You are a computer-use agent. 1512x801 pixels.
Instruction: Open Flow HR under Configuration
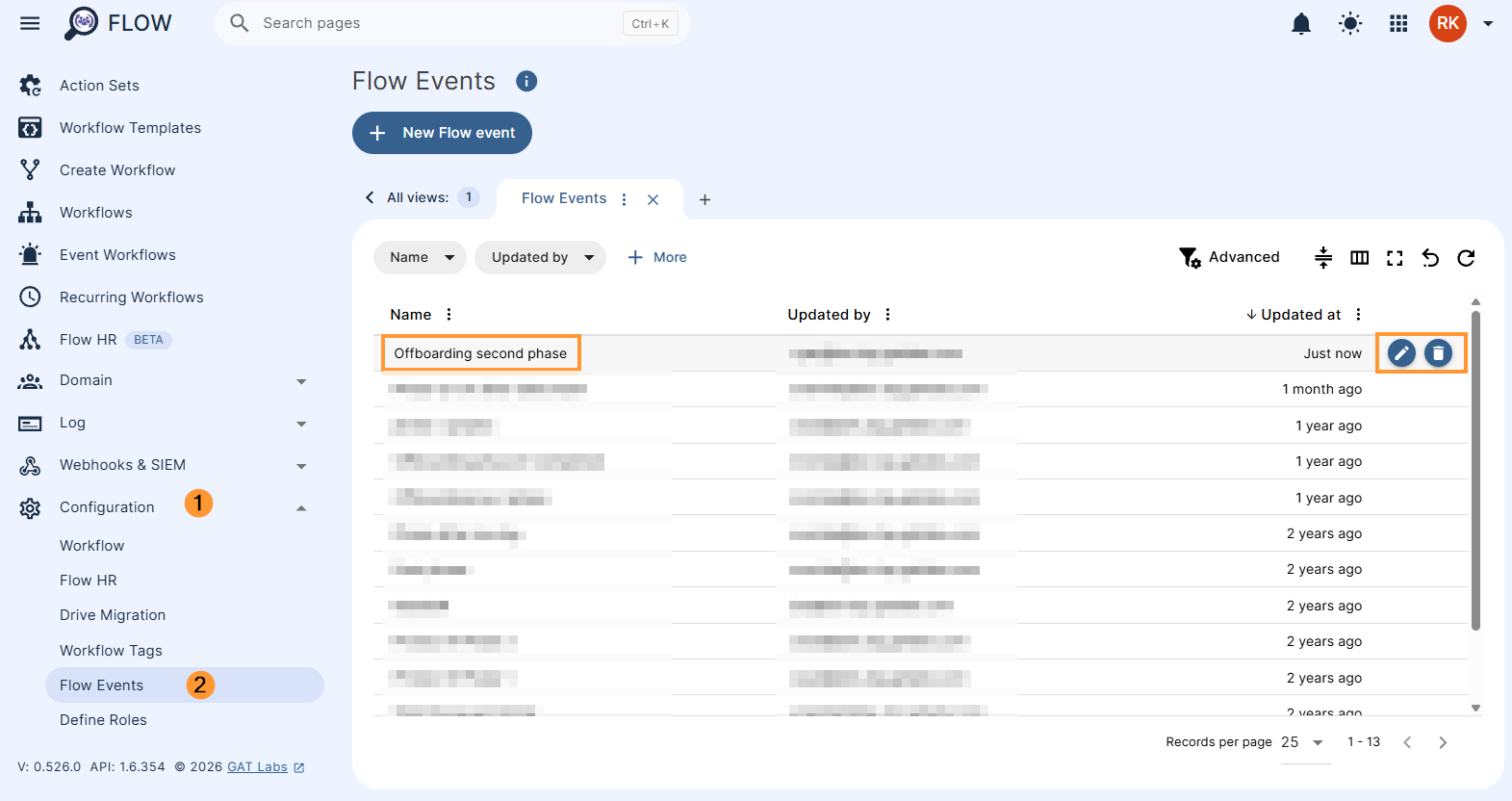point(89,581)
